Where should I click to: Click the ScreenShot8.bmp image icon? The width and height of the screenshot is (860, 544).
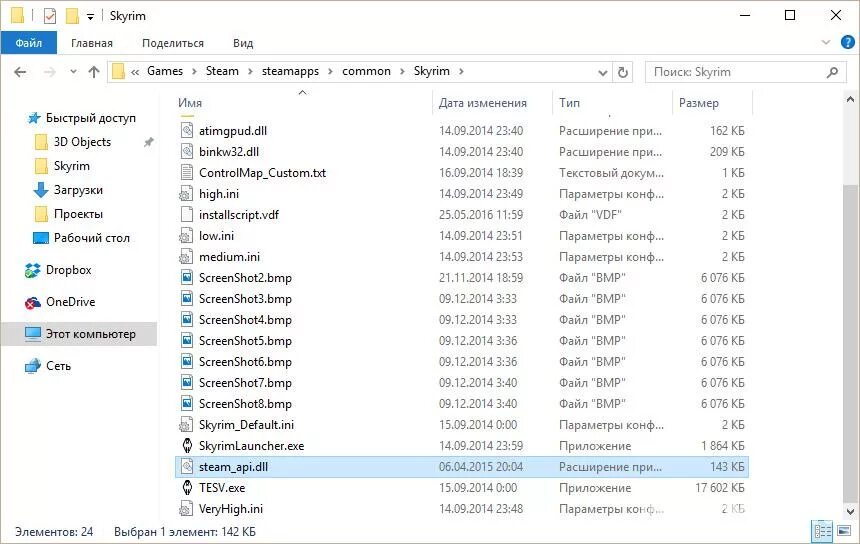[x=187, y=404]
